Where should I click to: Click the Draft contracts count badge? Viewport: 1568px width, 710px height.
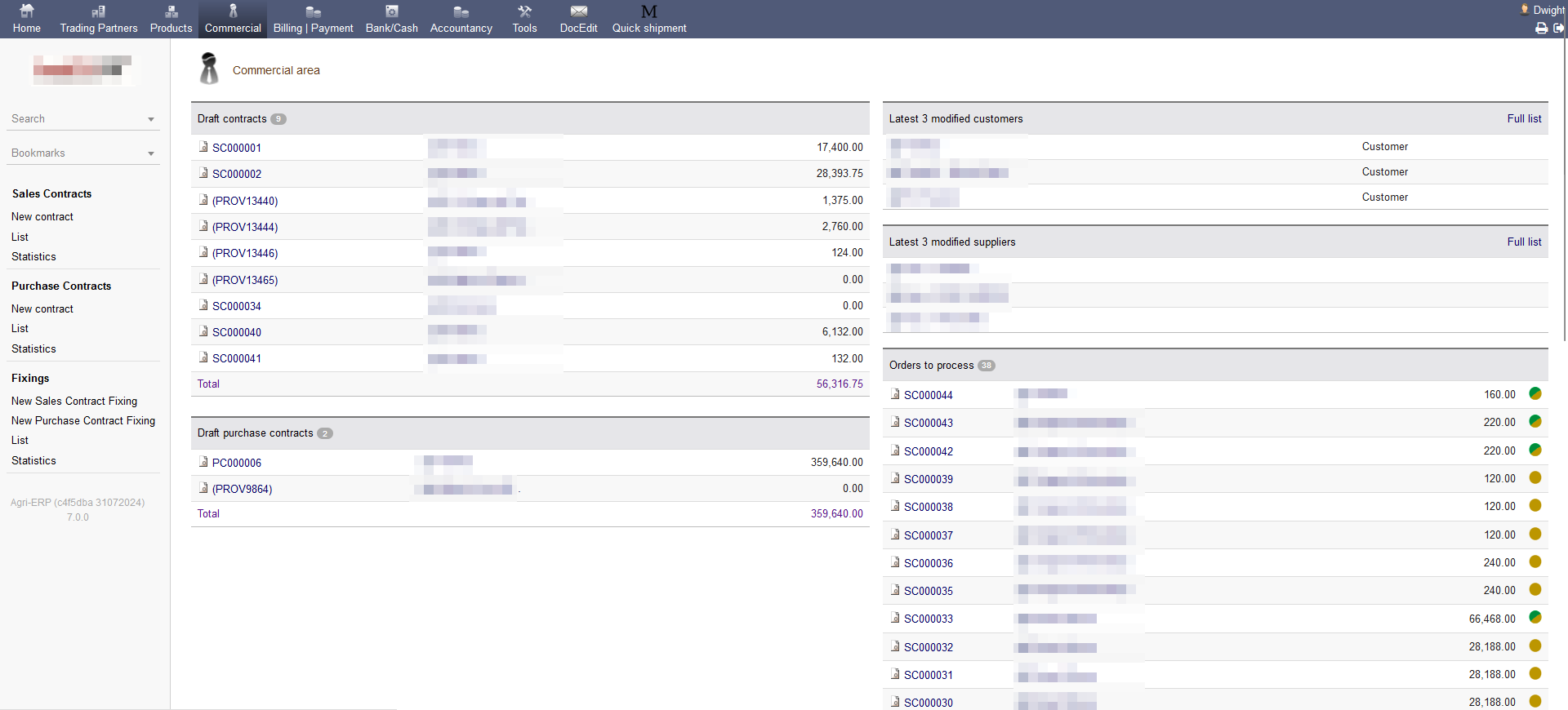[278, 119]
